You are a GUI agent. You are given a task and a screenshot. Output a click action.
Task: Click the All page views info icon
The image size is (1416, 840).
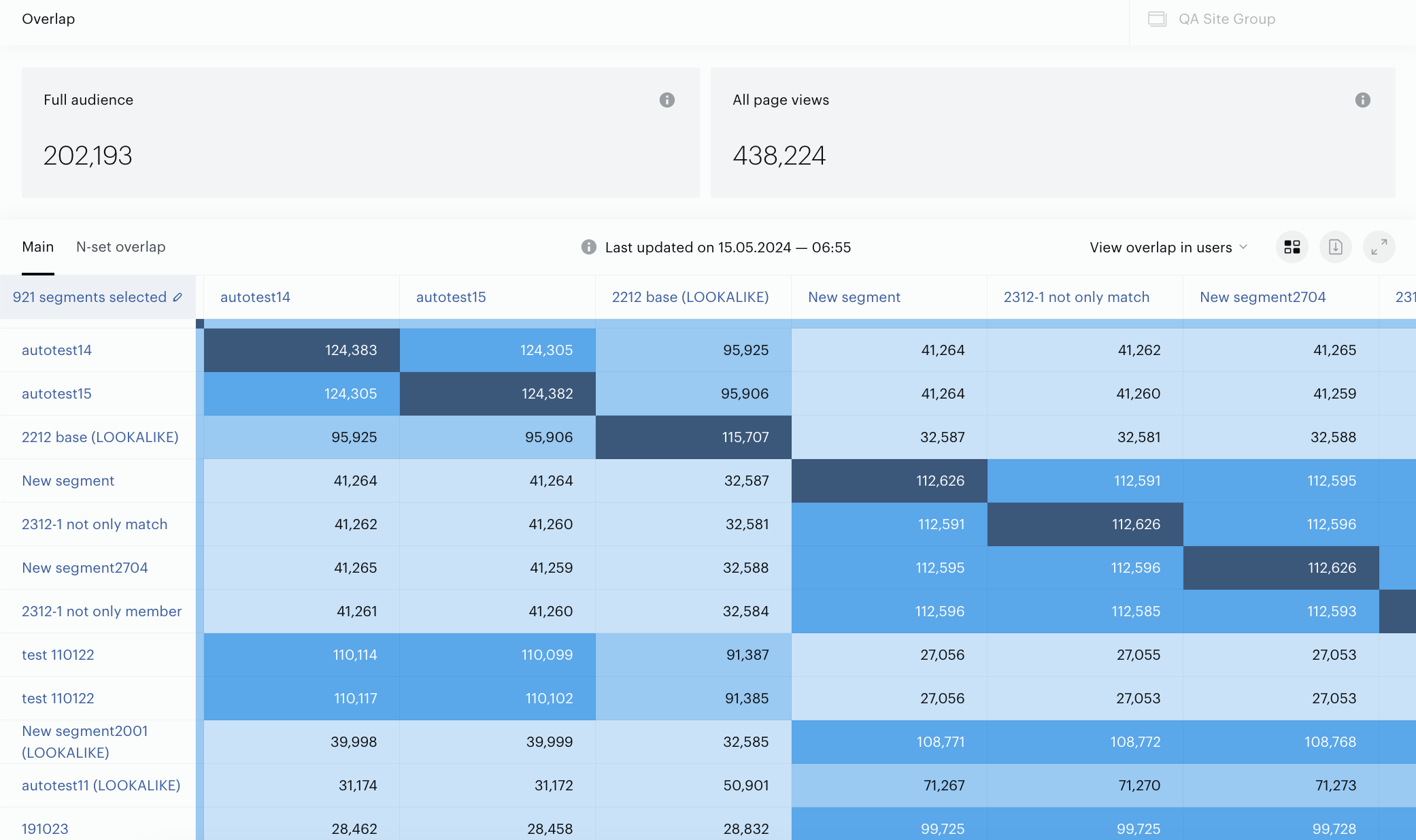pyautogui.click(x=1362, y=100)
